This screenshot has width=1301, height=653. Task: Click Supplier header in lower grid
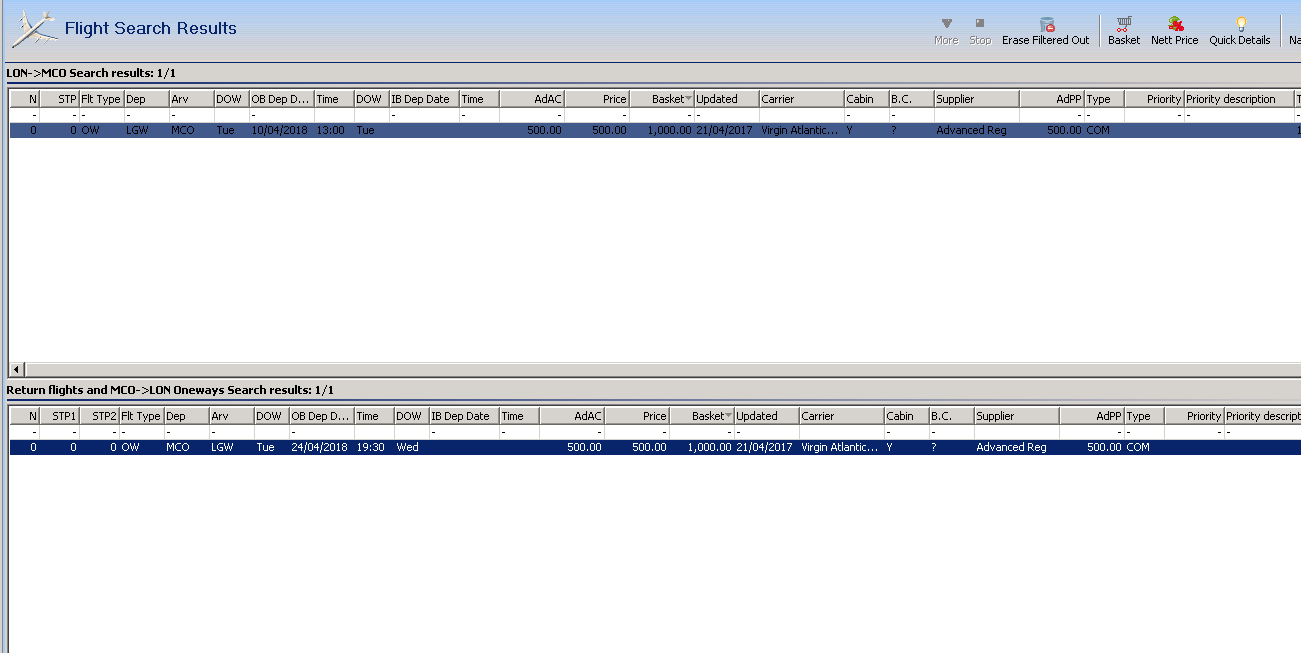pos(1017,416)
